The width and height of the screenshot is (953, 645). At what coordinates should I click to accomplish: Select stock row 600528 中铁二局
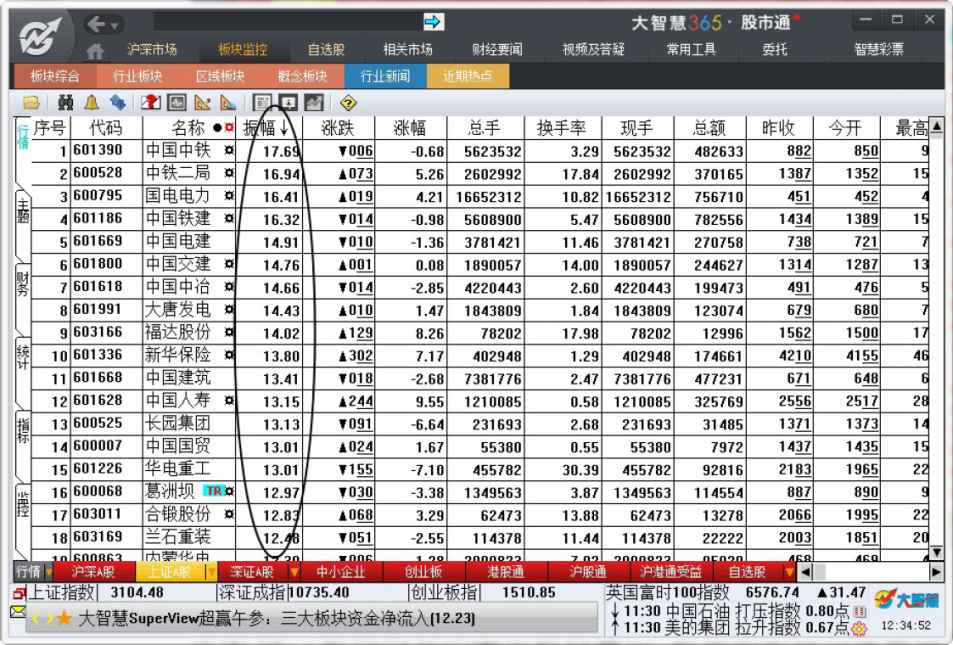480,174
